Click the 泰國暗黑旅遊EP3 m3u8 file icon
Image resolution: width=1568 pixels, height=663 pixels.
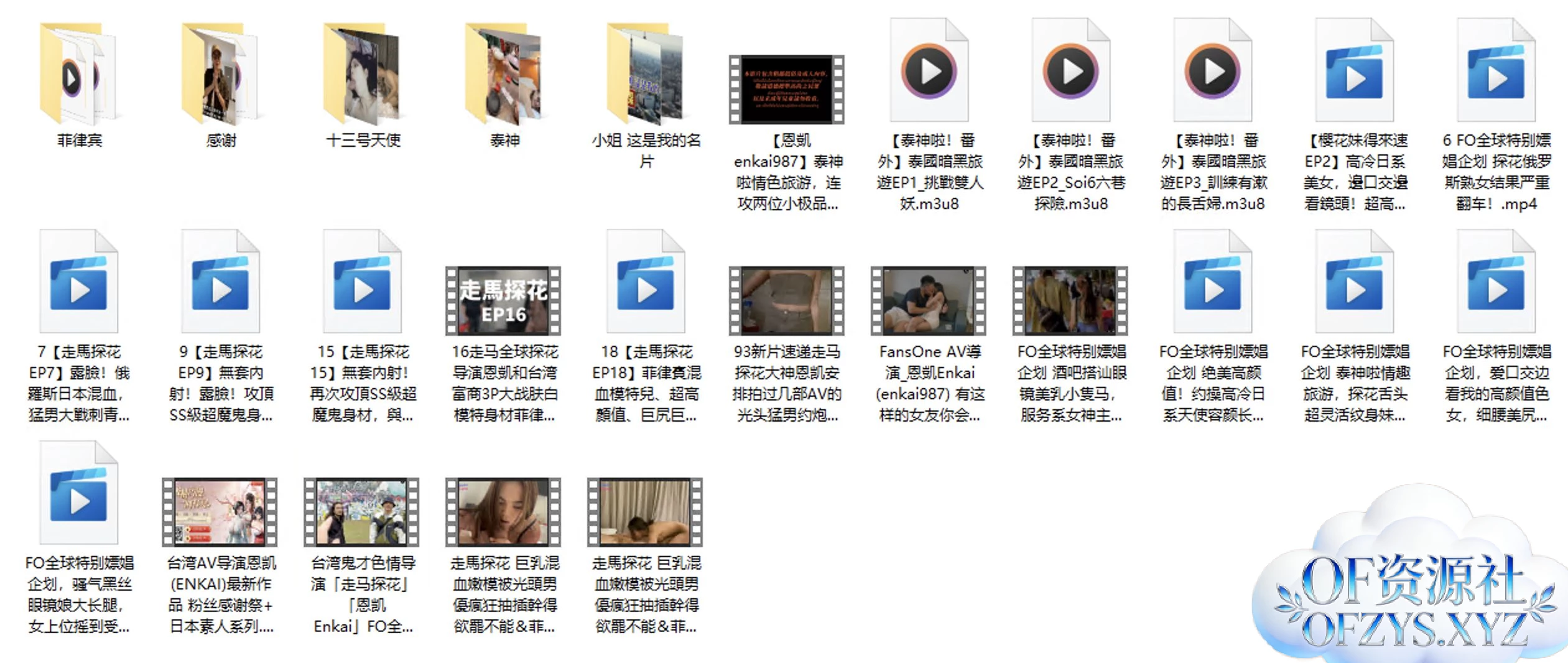click(x=1212, y=72)
